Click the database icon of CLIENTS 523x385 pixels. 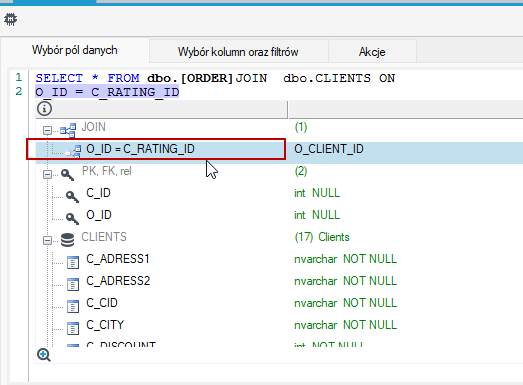(x=67, y=240)
